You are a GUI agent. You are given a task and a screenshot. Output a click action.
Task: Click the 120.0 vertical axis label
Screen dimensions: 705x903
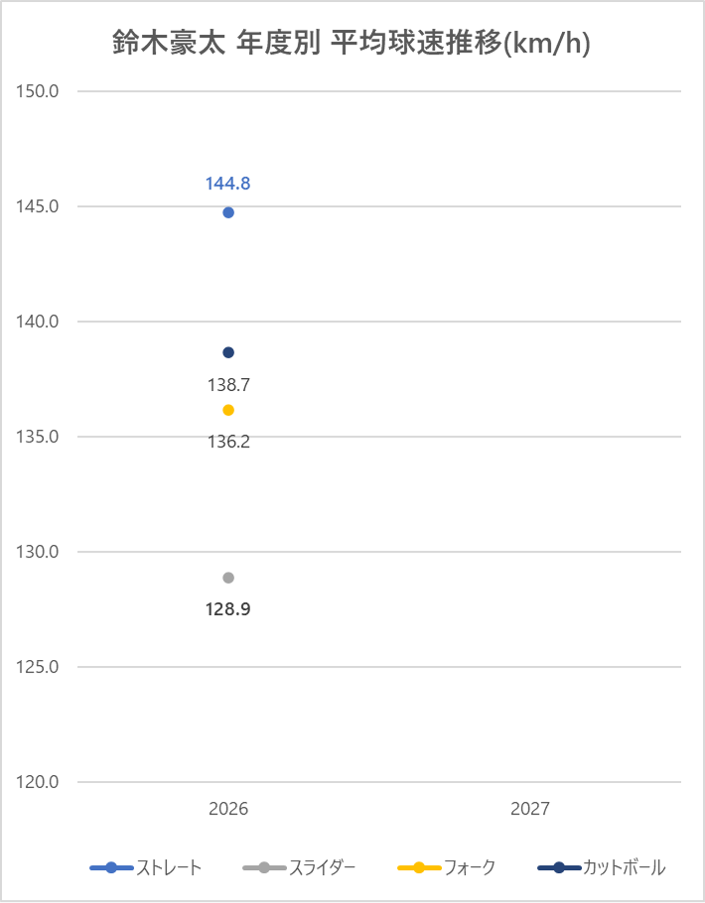coord(37,782)
